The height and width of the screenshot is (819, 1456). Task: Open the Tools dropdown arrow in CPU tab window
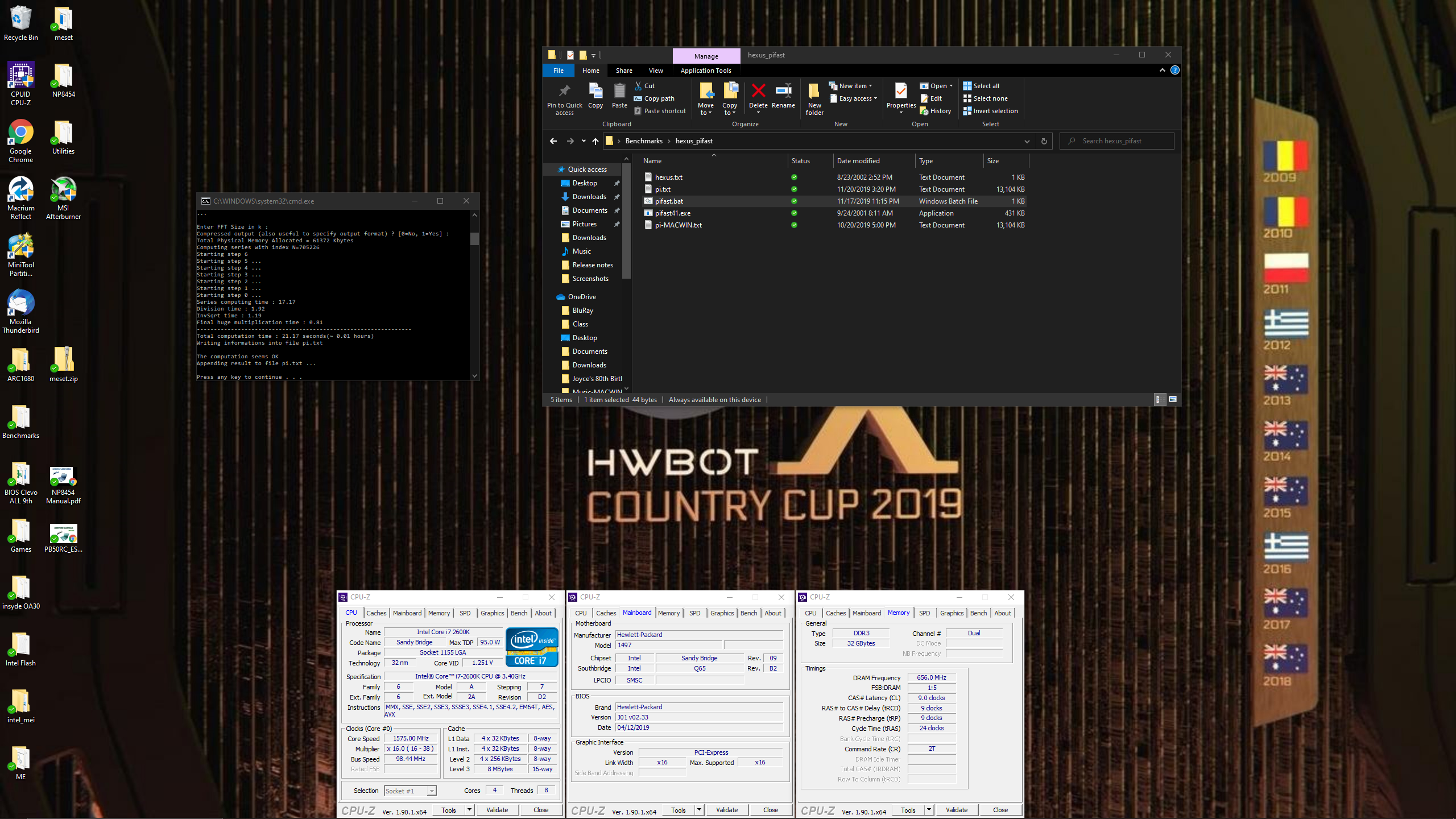coord(469,809)
